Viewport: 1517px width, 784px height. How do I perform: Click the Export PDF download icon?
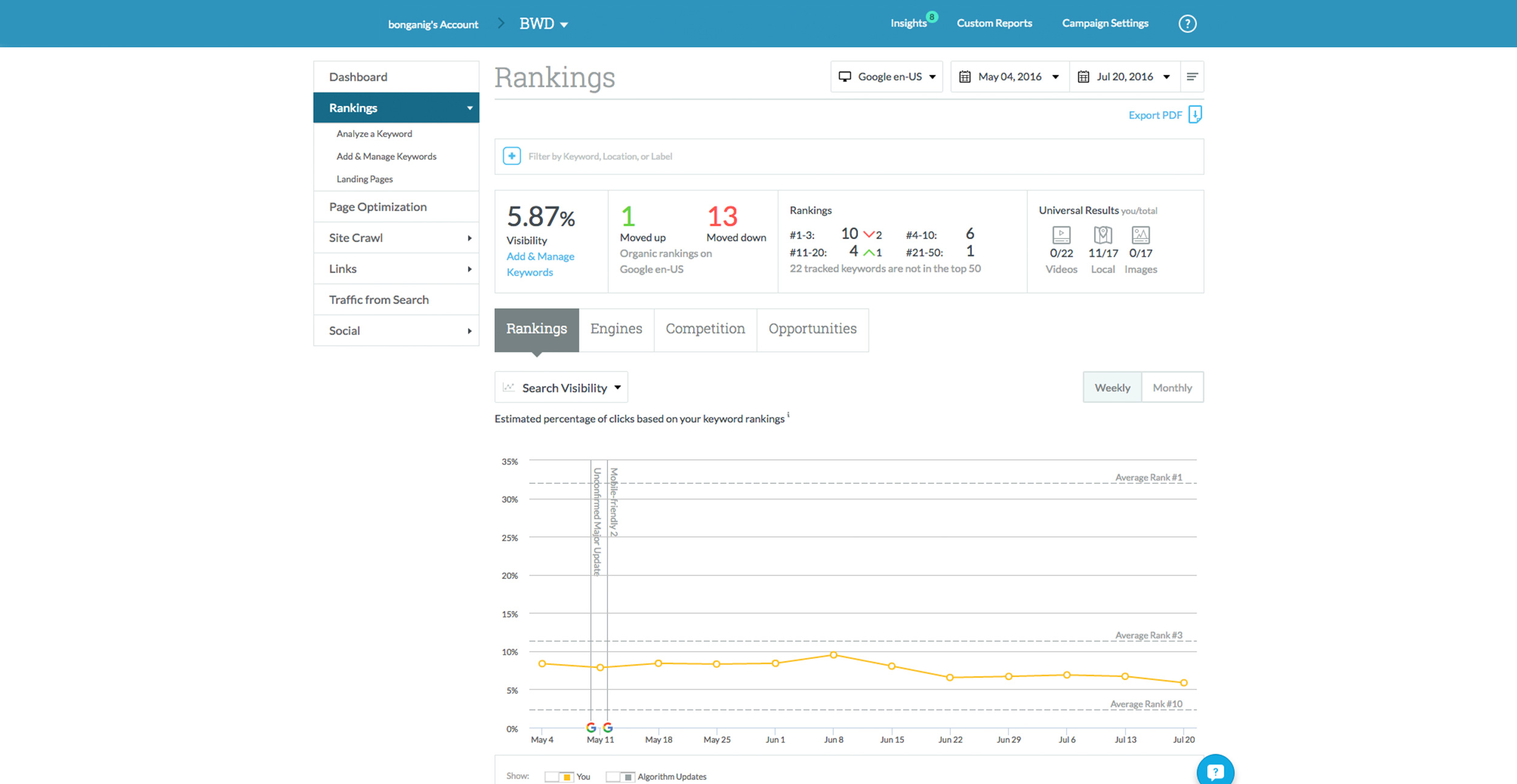[x=1195, y=115]
